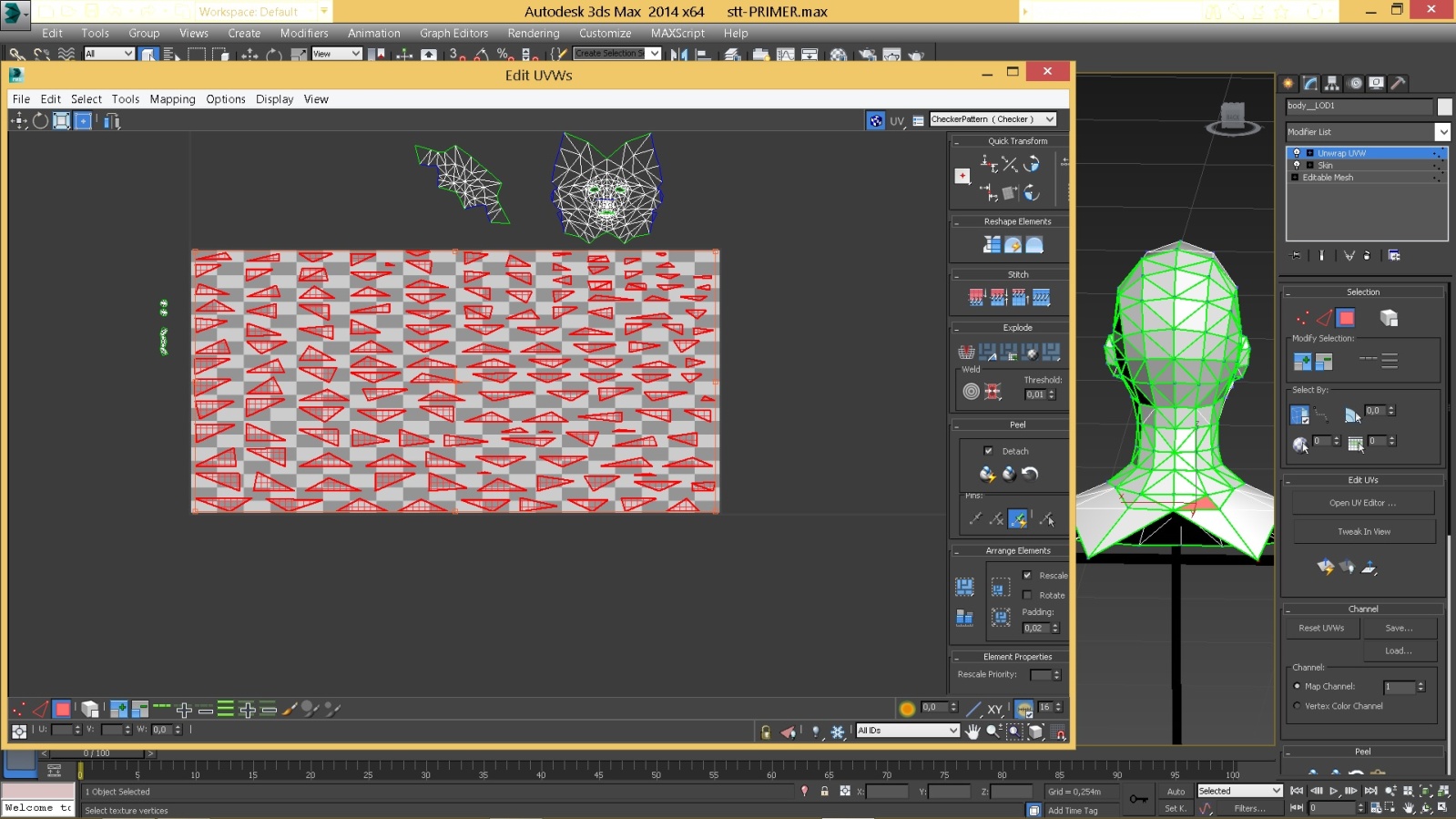The height and width of the screenshot is (819, 1456).
Task: Click the Open UV Editor button
Action: click(1363, 503)
